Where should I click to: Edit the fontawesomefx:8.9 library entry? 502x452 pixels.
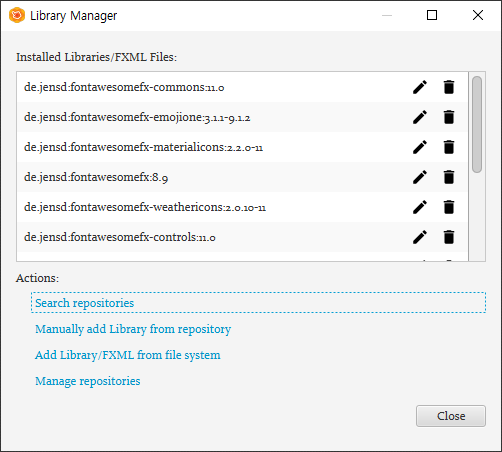pos(420,177)
